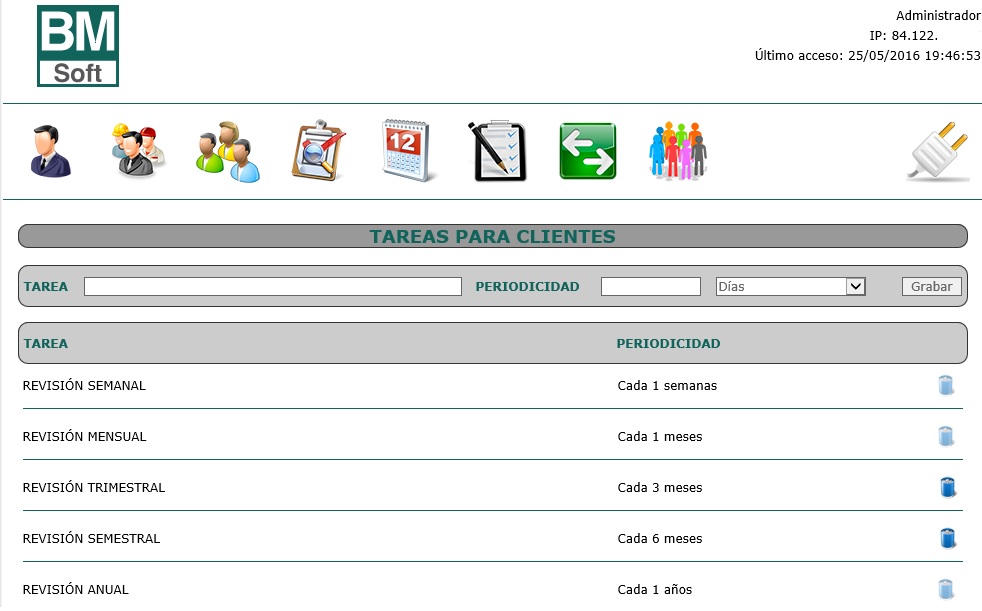982x611 pixels.
Task: Open the clients group icon
Action: click(228, 152)
